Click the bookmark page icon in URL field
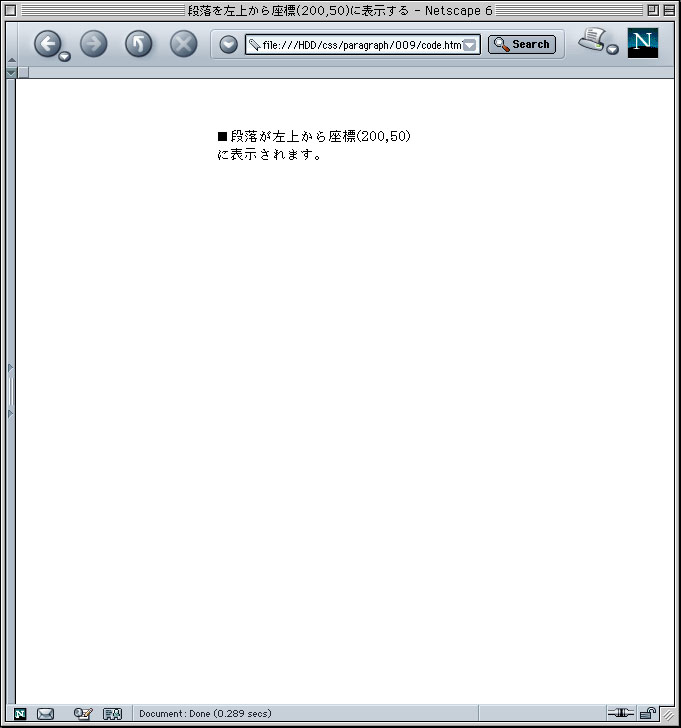The height and width of the screenshot is (728, 681). click(254, 45)
